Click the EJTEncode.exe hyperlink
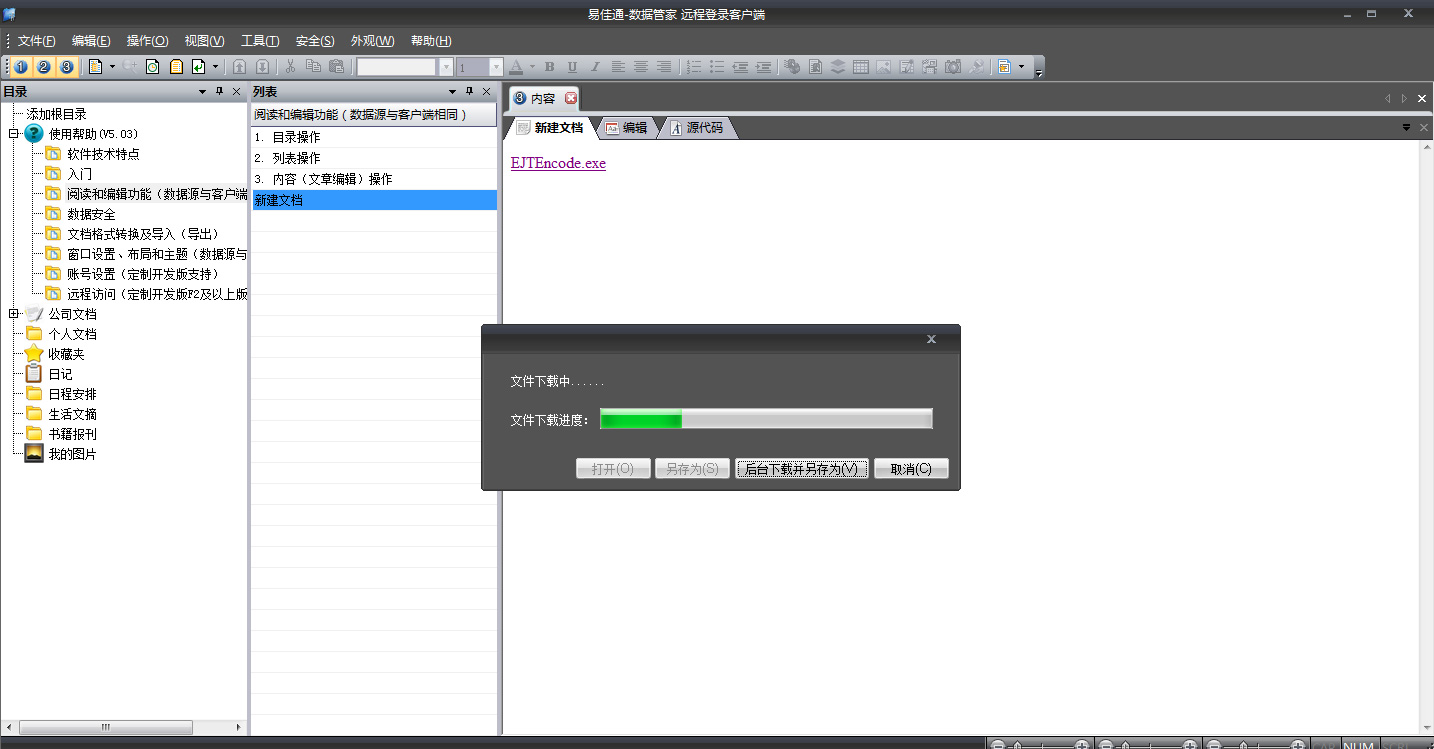1434x749 pixels. click(558, 163)
